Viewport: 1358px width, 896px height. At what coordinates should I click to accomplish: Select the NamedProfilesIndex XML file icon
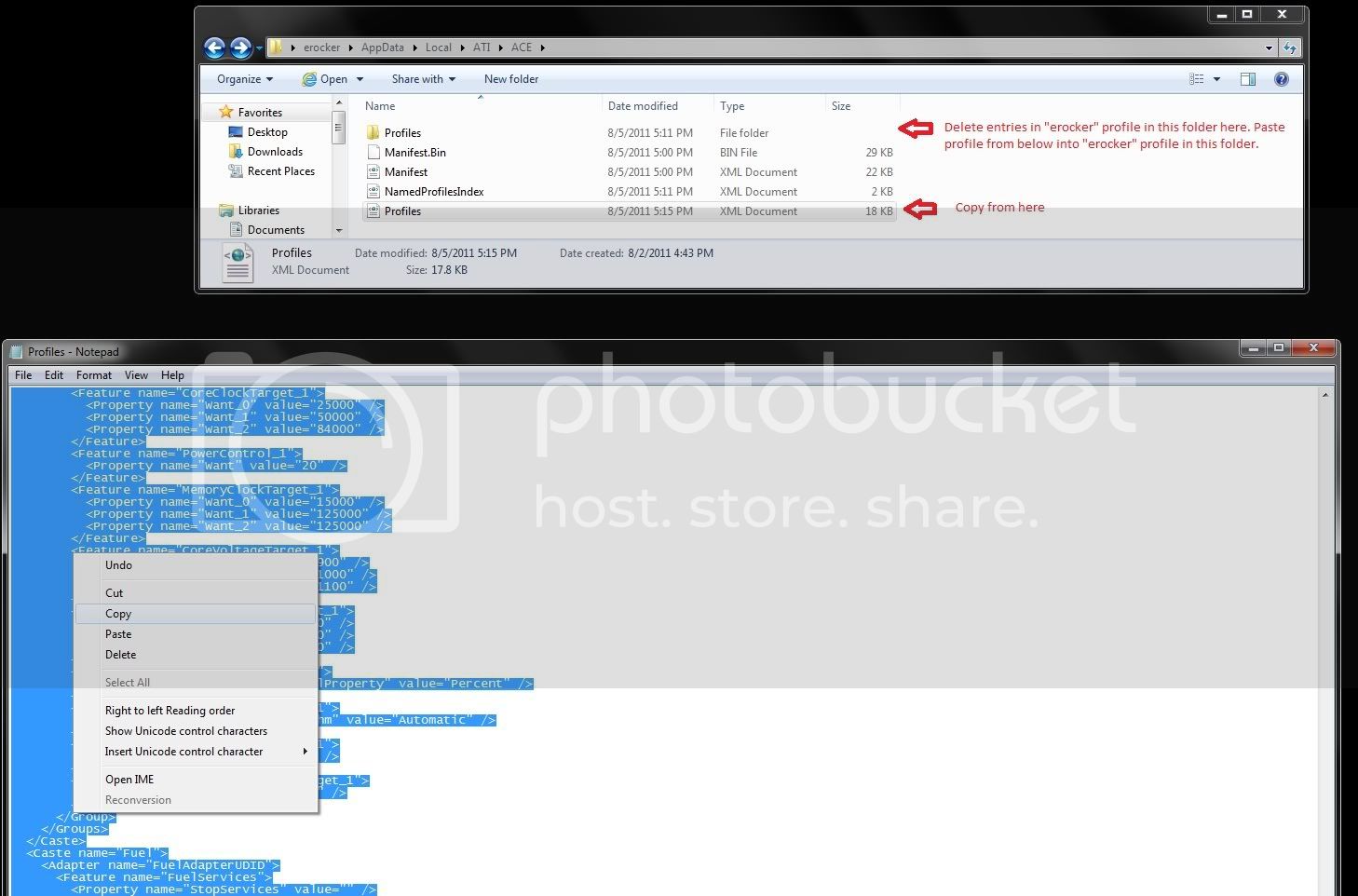(373, 191)
